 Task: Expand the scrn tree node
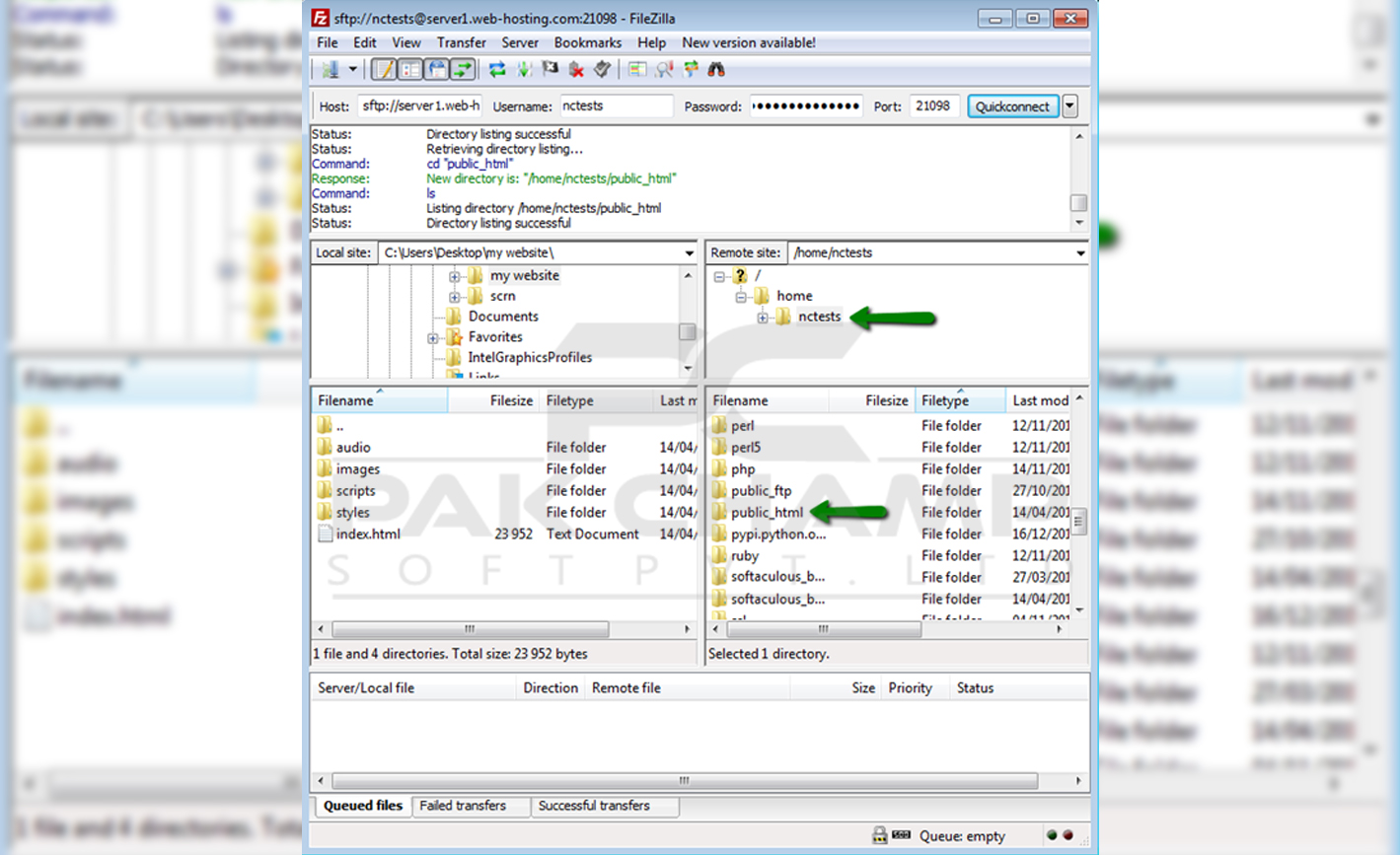tap(454, 297)
